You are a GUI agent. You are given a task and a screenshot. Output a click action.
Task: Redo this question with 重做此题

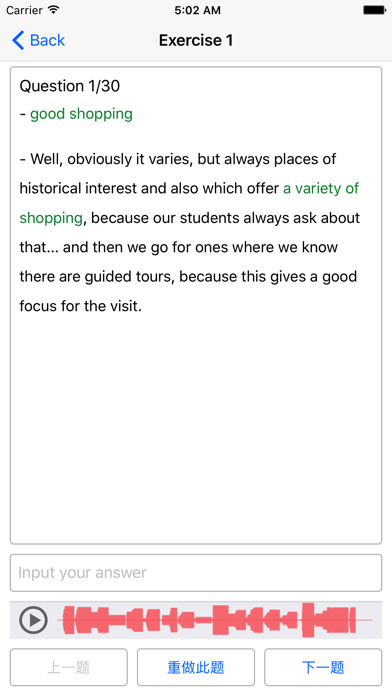coord(196,667)
